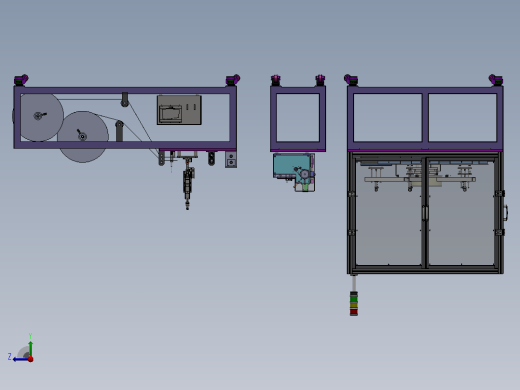Screen dimensions: 520x390
Task: Click the blue Z axis of the triad
Action: 20,359
